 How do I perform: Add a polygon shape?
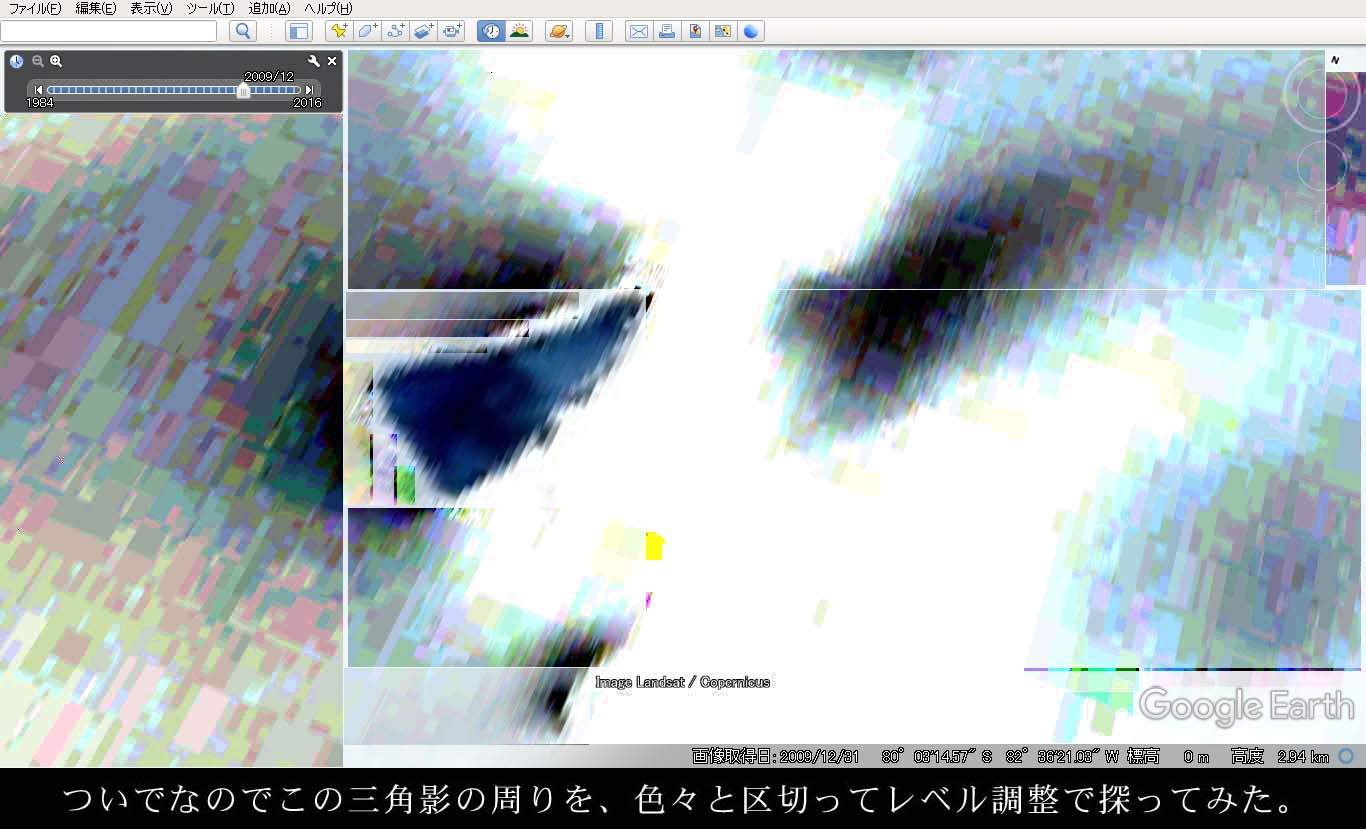click(x=368, y=31)
